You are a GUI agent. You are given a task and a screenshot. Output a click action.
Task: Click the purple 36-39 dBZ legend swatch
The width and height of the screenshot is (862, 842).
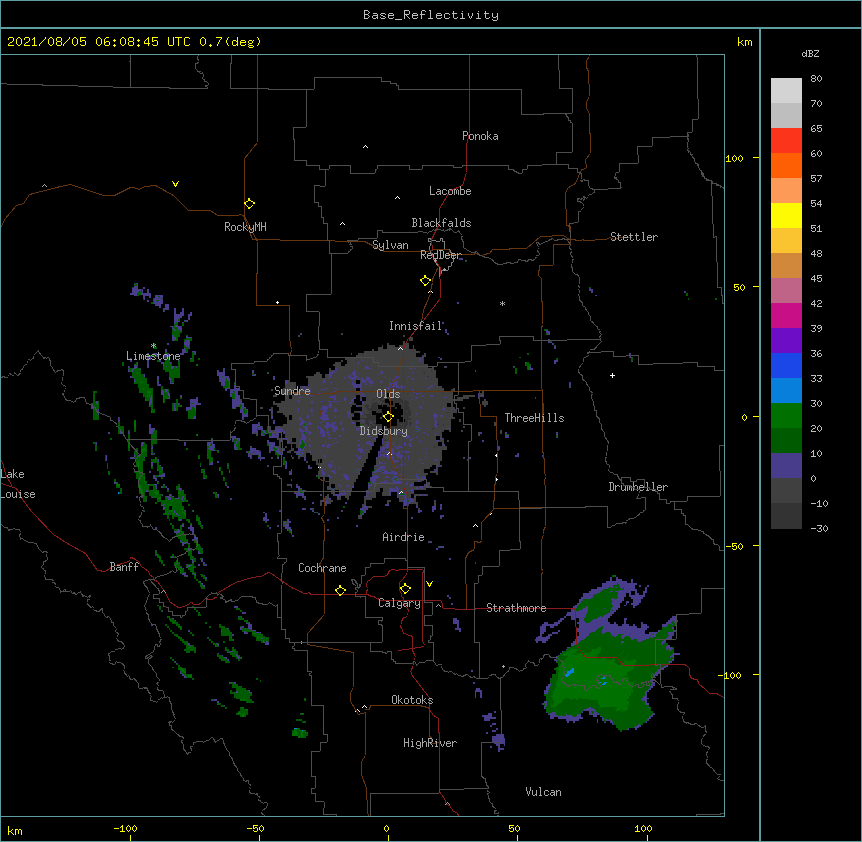coord(786,341)
